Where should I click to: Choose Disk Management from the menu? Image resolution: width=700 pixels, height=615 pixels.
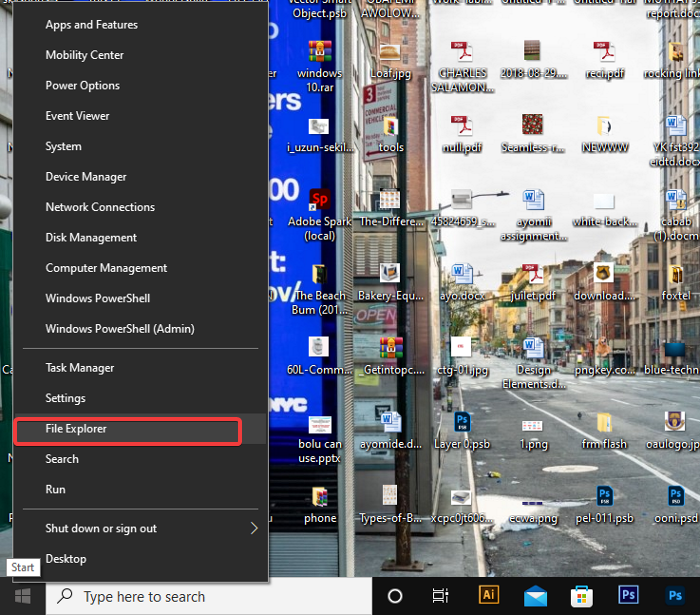coord(91,238)
